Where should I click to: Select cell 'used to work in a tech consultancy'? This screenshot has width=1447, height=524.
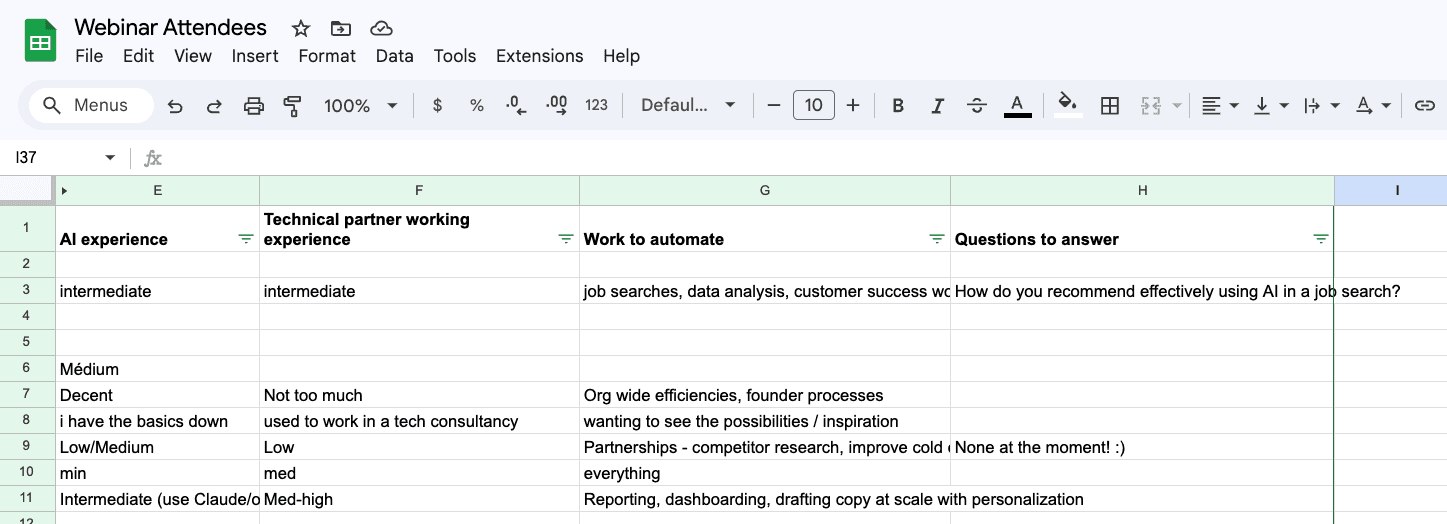pyautogui.click(x=419, y=420)
